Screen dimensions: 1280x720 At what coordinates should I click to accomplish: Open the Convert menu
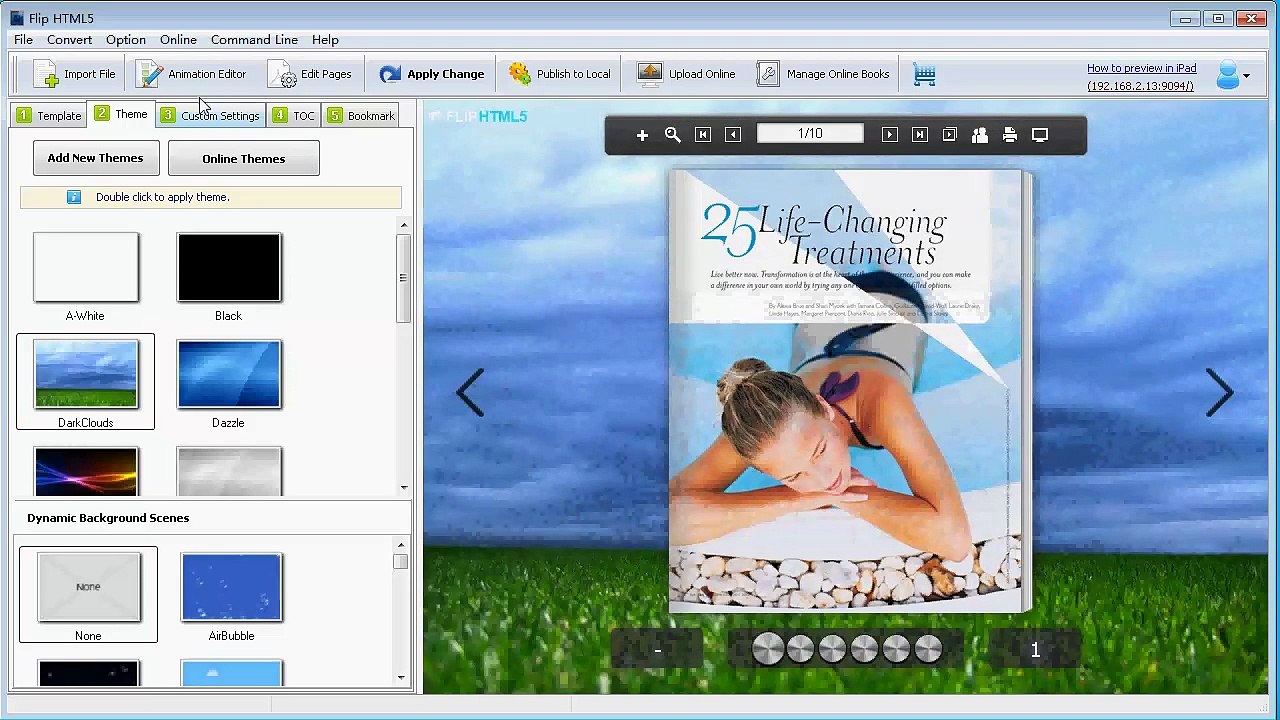tap(69, 40)
